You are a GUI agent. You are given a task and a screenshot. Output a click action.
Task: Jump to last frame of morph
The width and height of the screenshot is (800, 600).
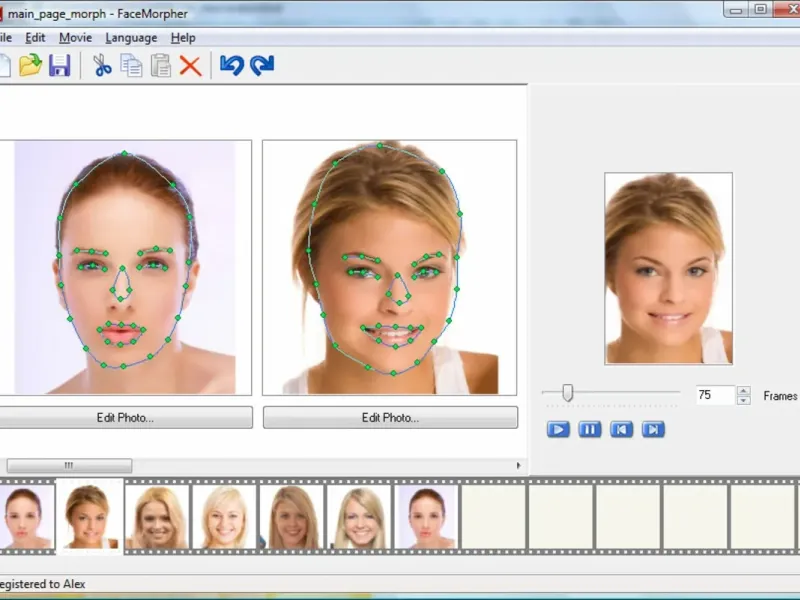(653, 430)
